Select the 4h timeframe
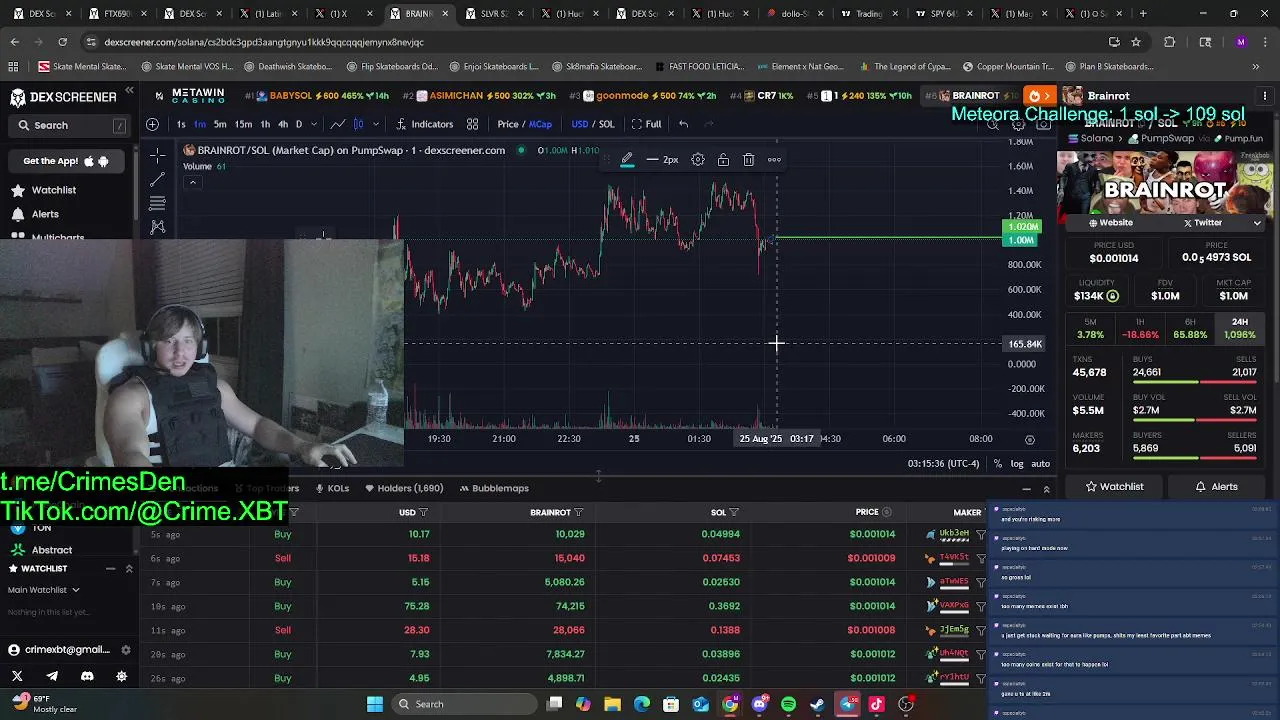 pos(282,124)
